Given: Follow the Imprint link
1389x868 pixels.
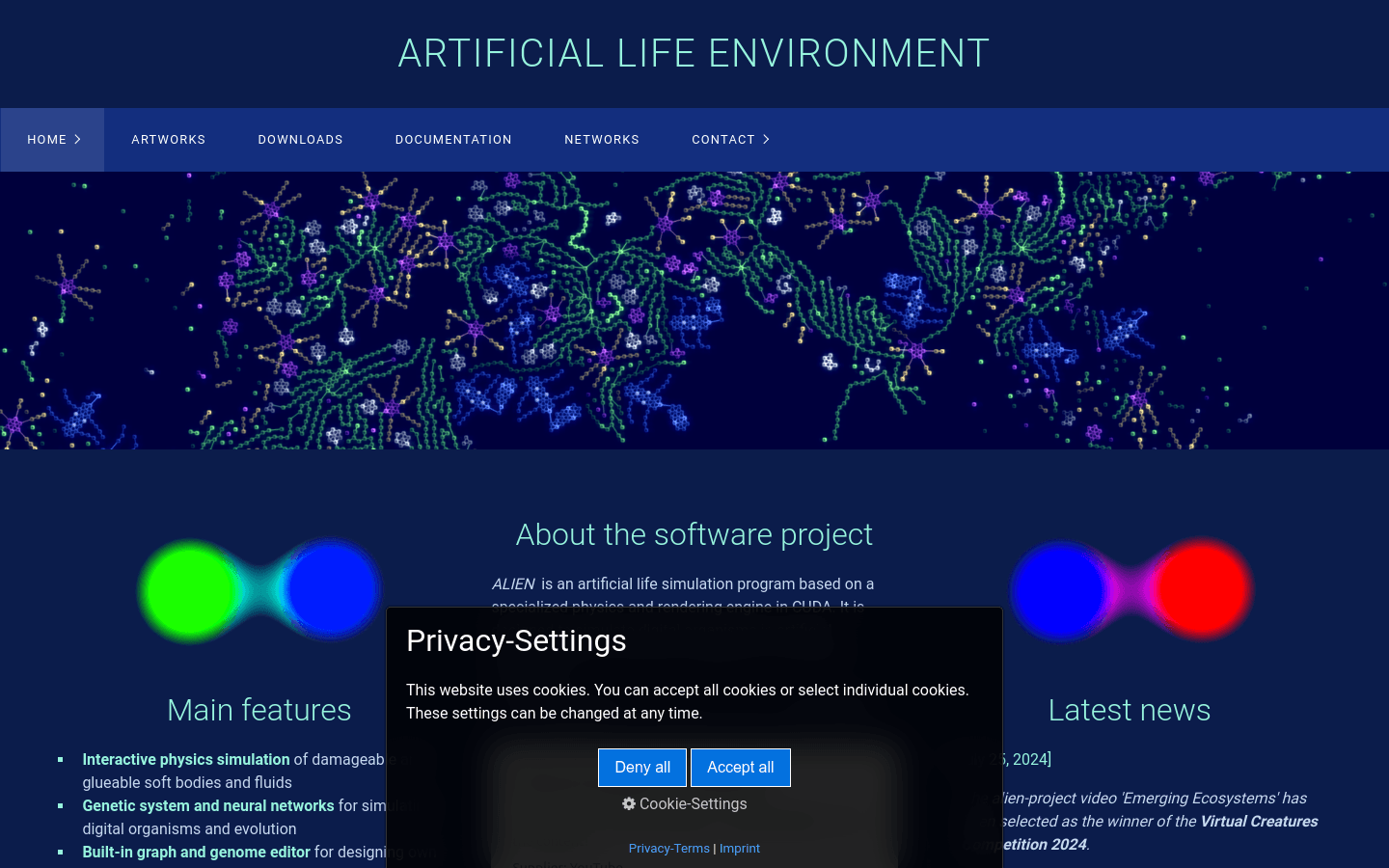Looking at the screenshot, I should point(740,849).
